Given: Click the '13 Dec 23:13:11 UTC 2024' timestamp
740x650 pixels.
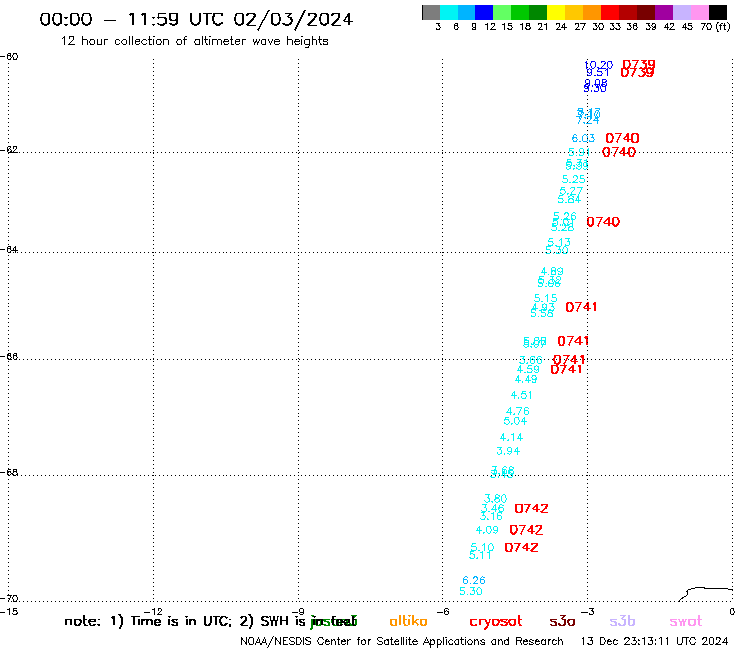Looking at the screenshot, I should point(654,642).
